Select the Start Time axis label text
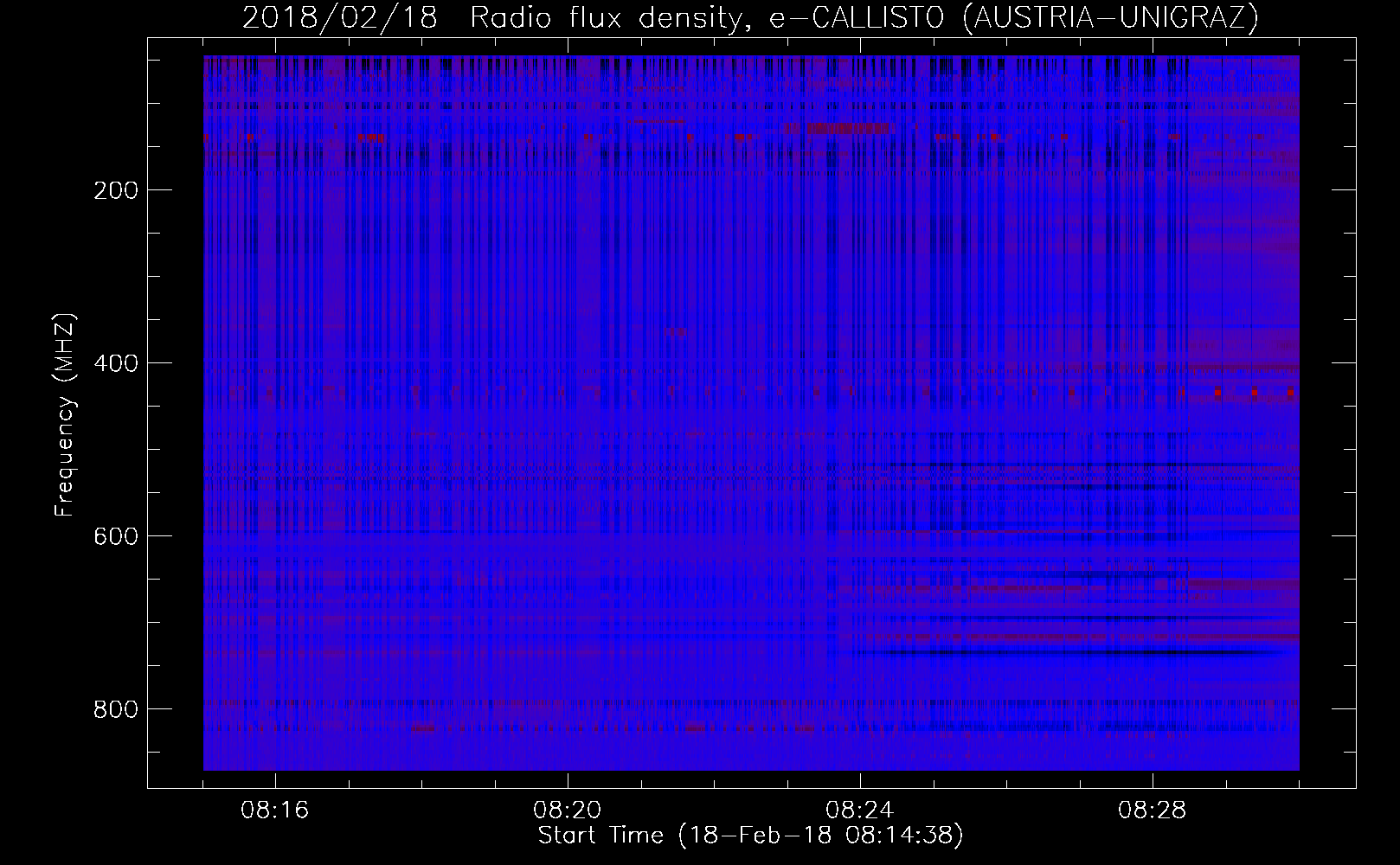 [x=750, y=836]
